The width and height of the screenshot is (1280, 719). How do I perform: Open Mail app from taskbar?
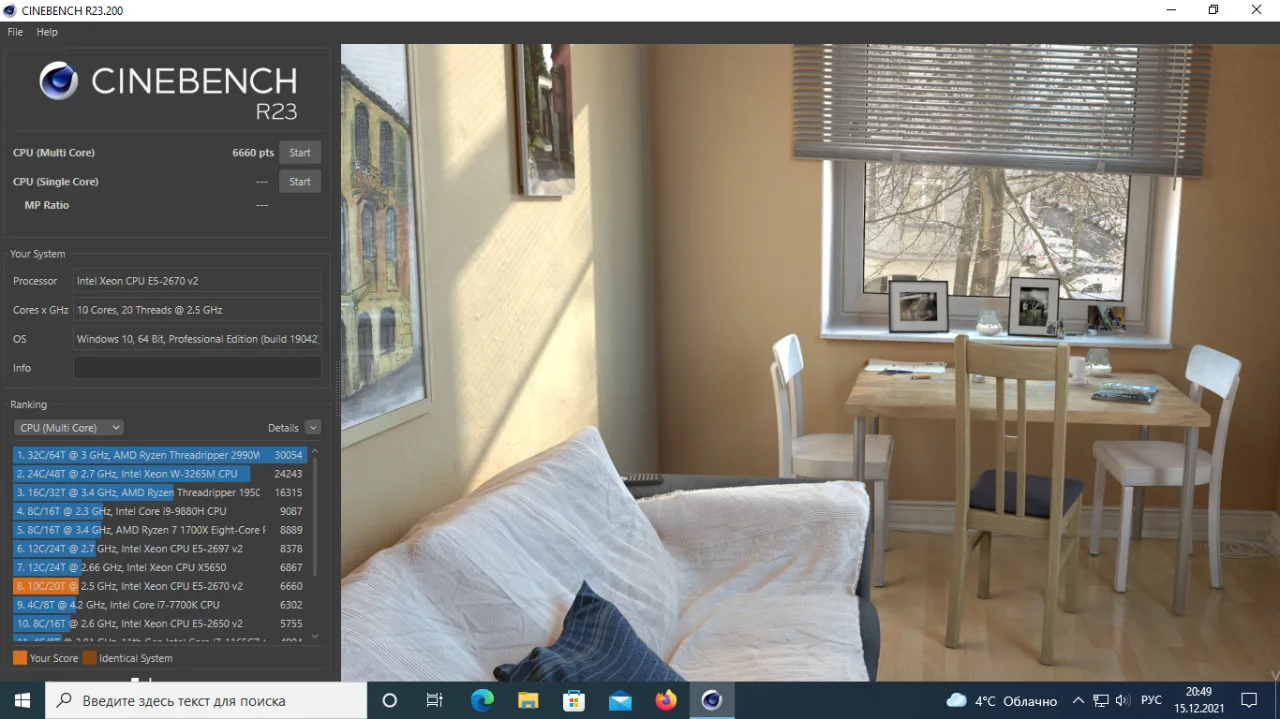click(620, 700)
